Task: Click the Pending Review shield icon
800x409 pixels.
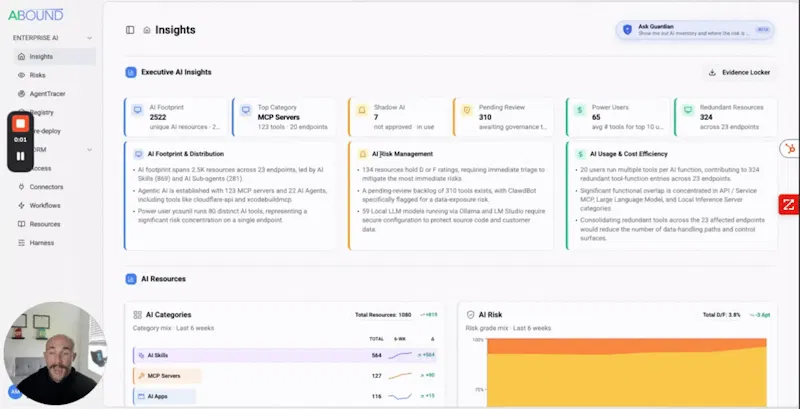Action: (x=466, y=110)
